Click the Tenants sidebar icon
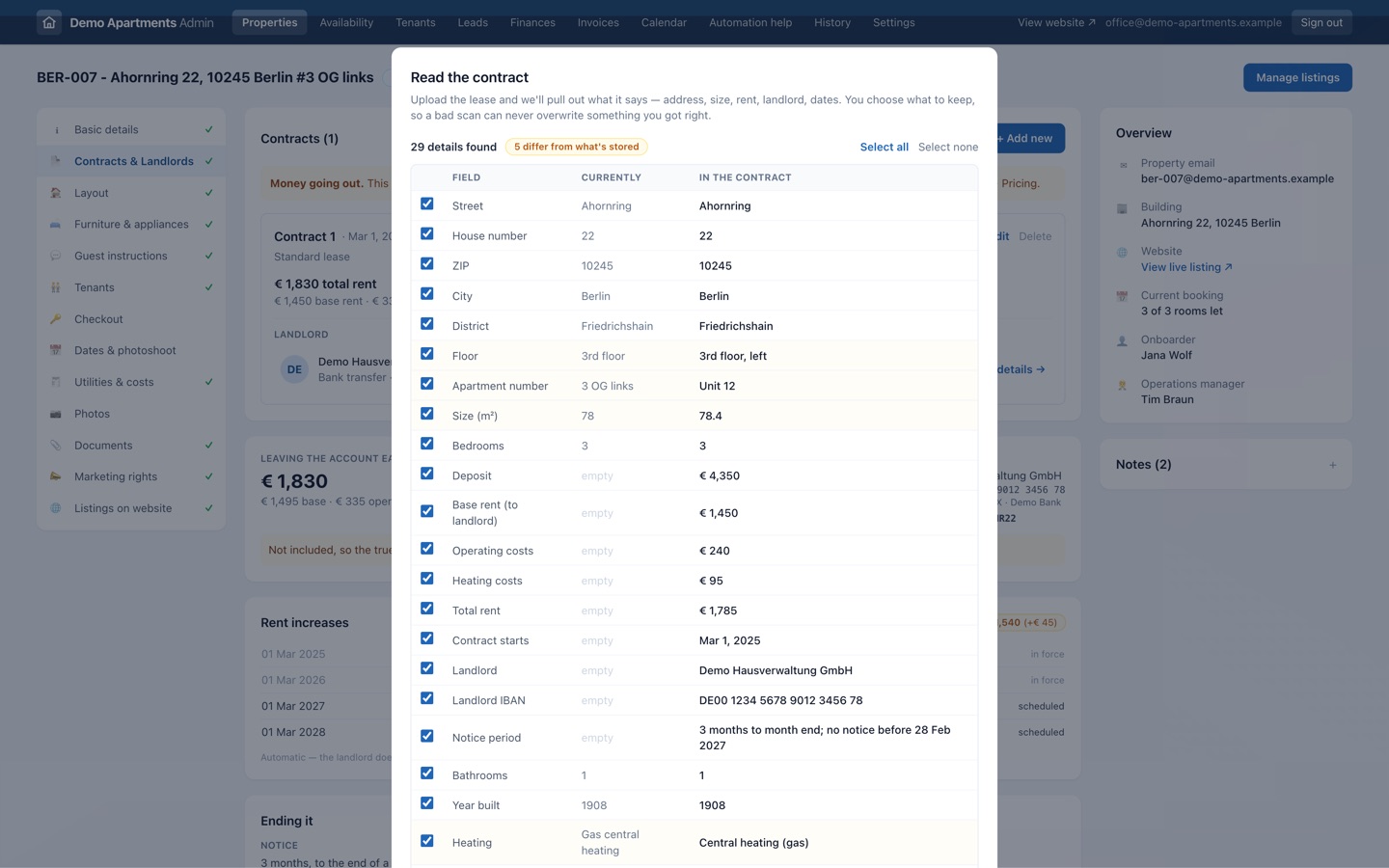 (x=56, y=287)
